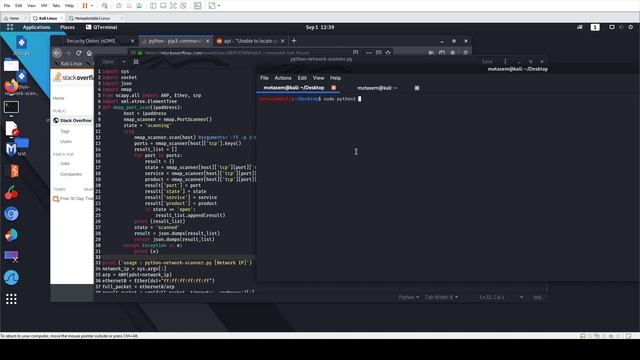This screenshot has width=640, height=360.
Task: Open Firefox library icon in toolbar
Action: (x=431, y=53)
